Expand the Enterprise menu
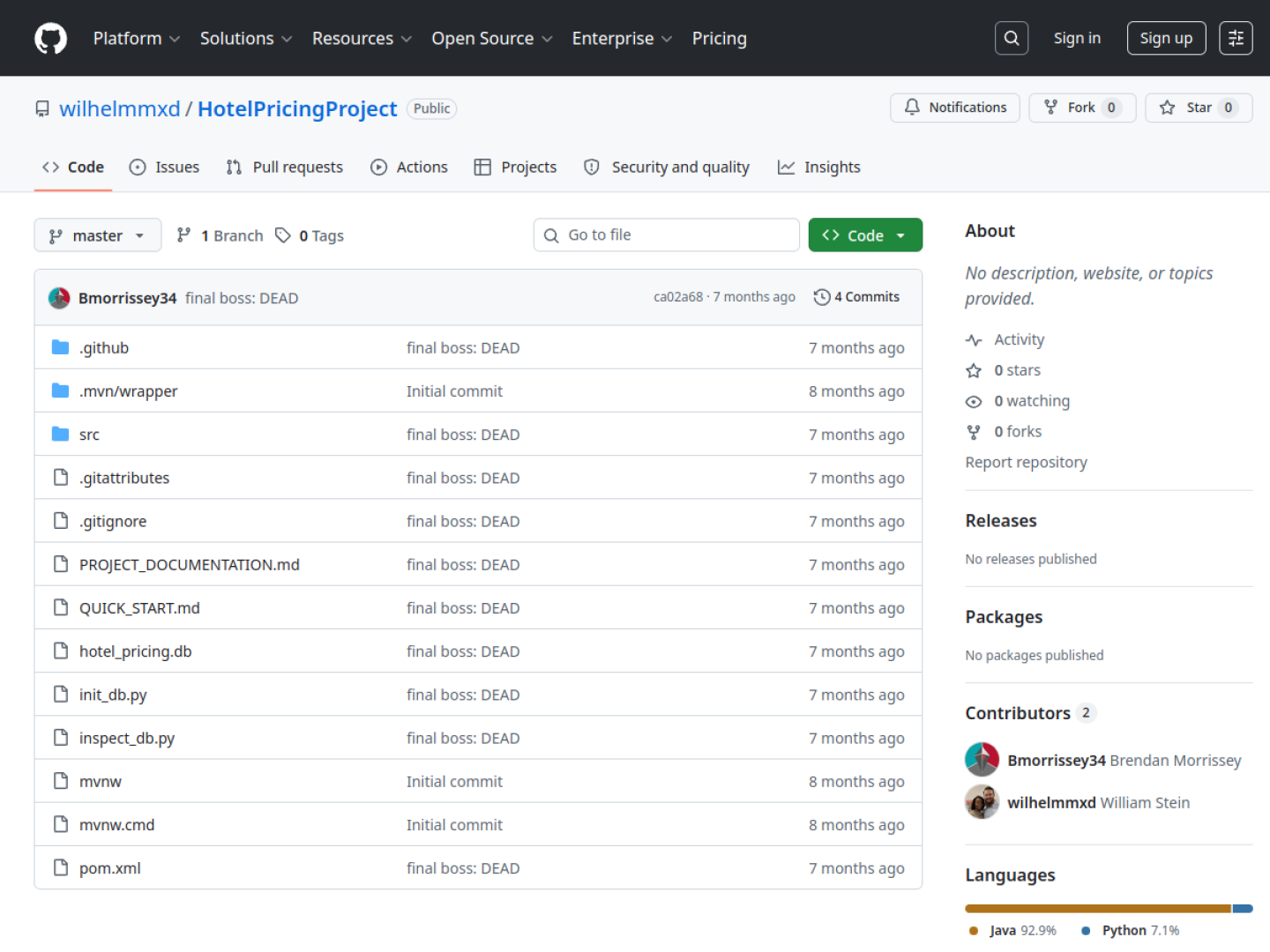Screen dimensions: 1270x952 [622, 38]
